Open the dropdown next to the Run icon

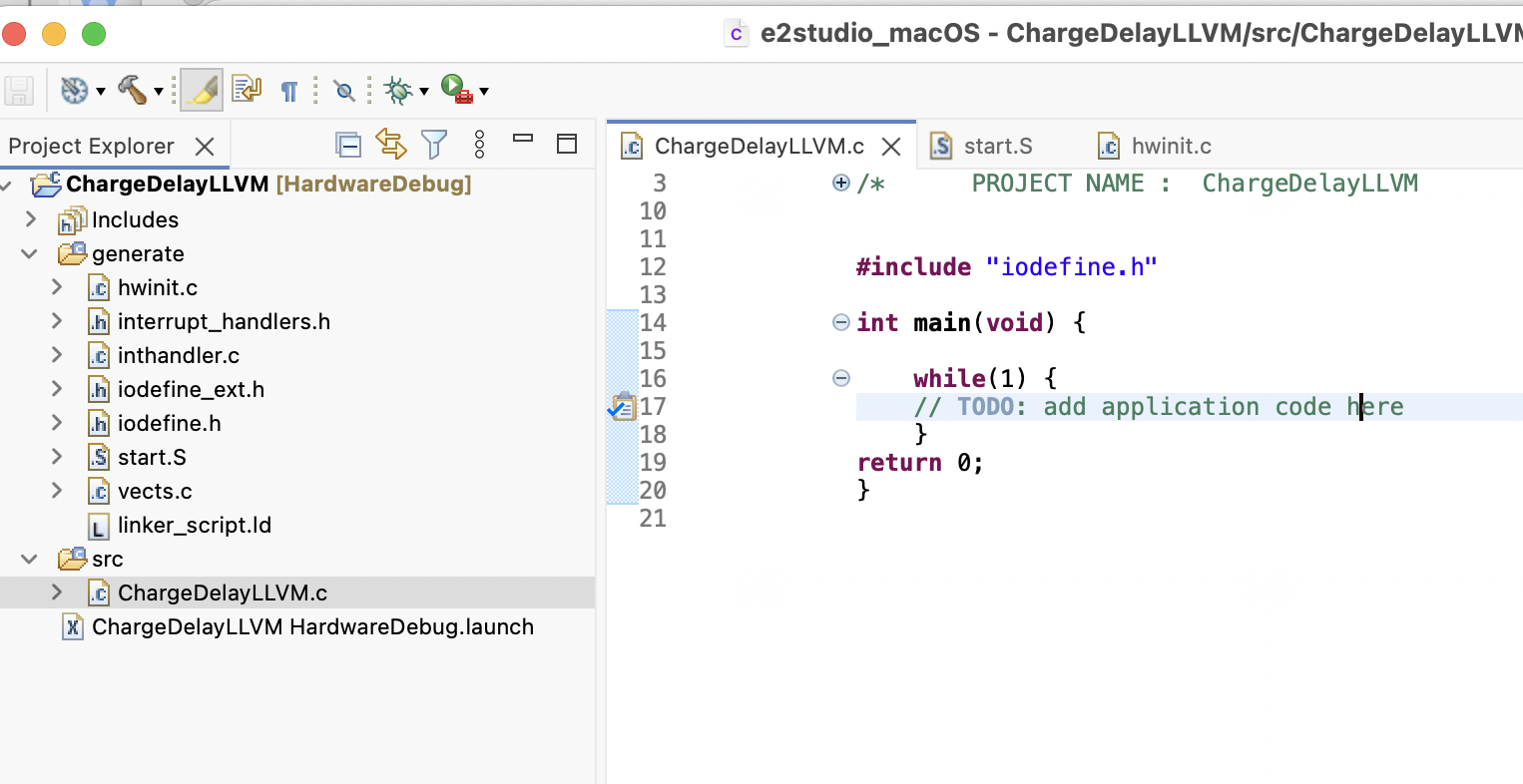(482, 90)
